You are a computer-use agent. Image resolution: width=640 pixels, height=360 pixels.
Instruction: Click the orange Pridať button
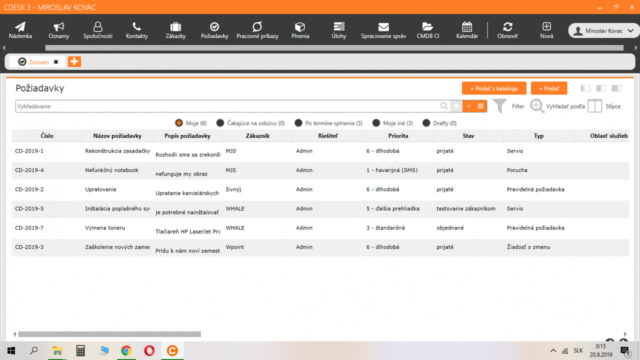pos(549,88)
